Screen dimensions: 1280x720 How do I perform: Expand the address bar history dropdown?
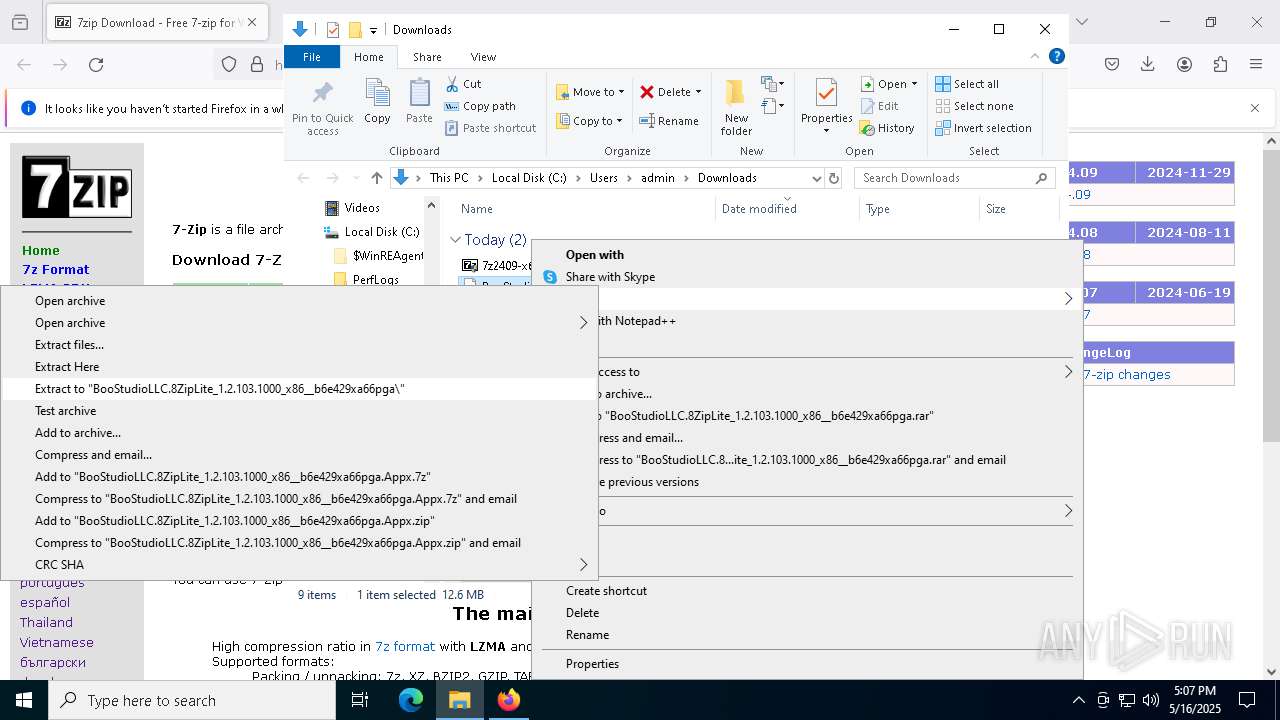[x=816, y=178]
